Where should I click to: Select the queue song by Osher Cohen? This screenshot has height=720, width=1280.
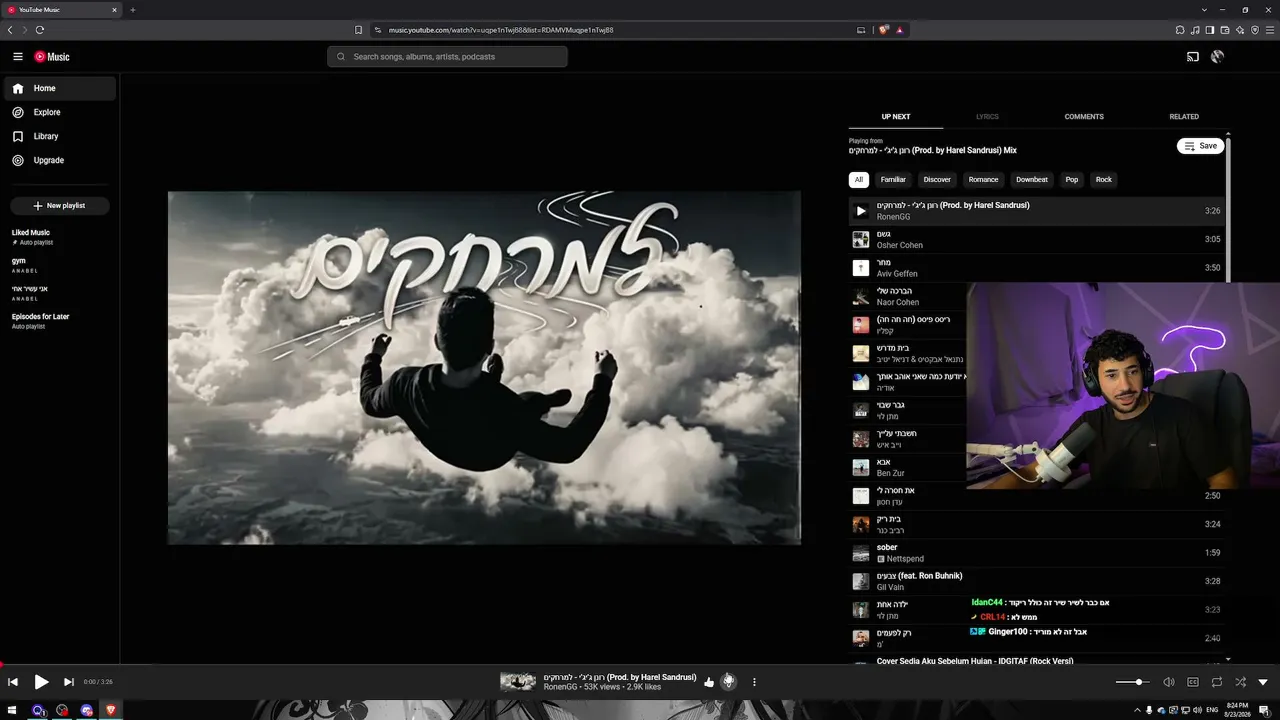coord(1036,240)
